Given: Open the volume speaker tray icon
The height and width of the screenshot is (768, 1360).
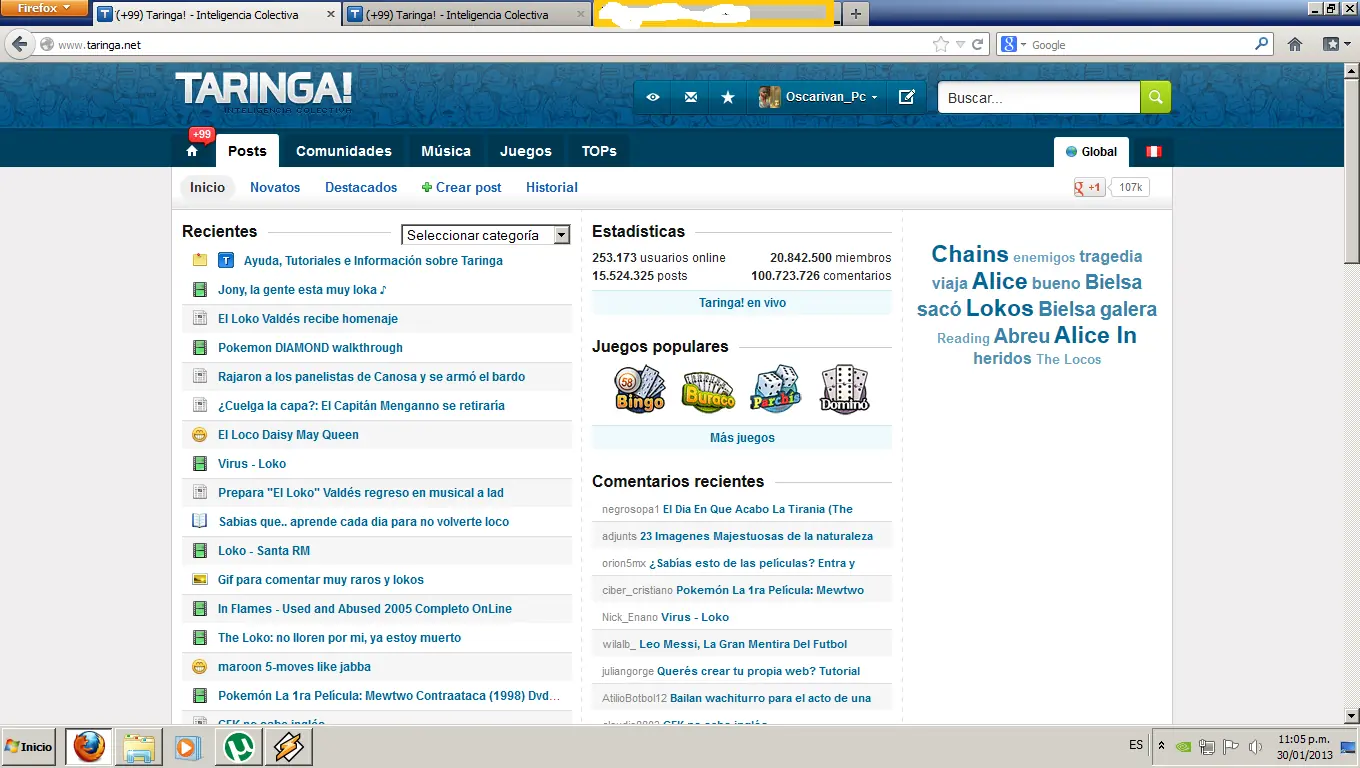Looking at the screenshot, I should pyautogui.click(x=1255, y=746).
